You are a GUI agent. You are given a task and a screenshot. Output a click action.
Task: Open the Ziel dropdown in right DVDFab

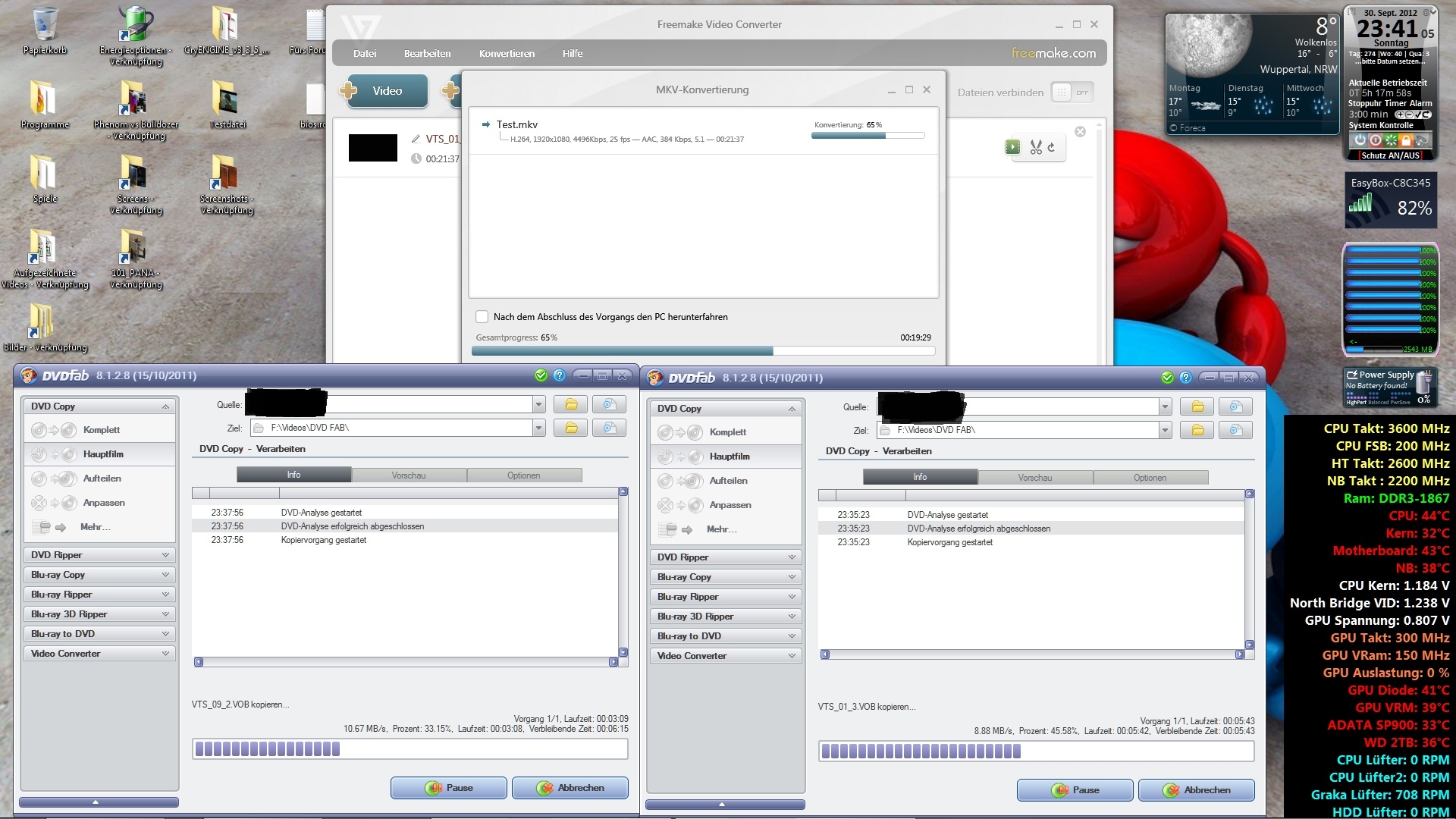click(1165, 431)
